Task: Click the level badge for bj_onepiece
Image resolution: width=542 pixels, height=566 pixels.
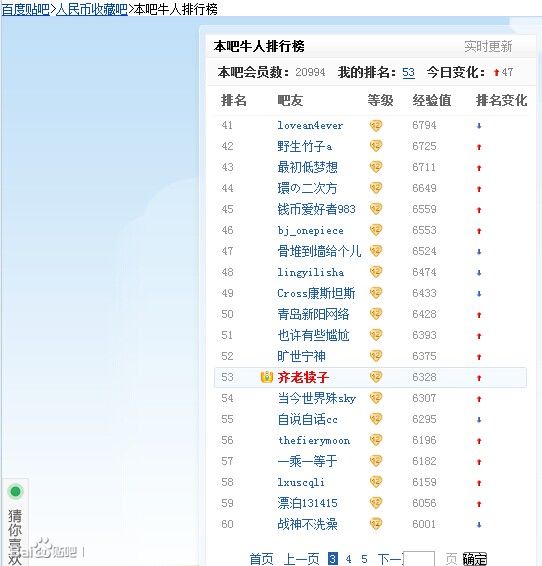Action: [376, 230]
